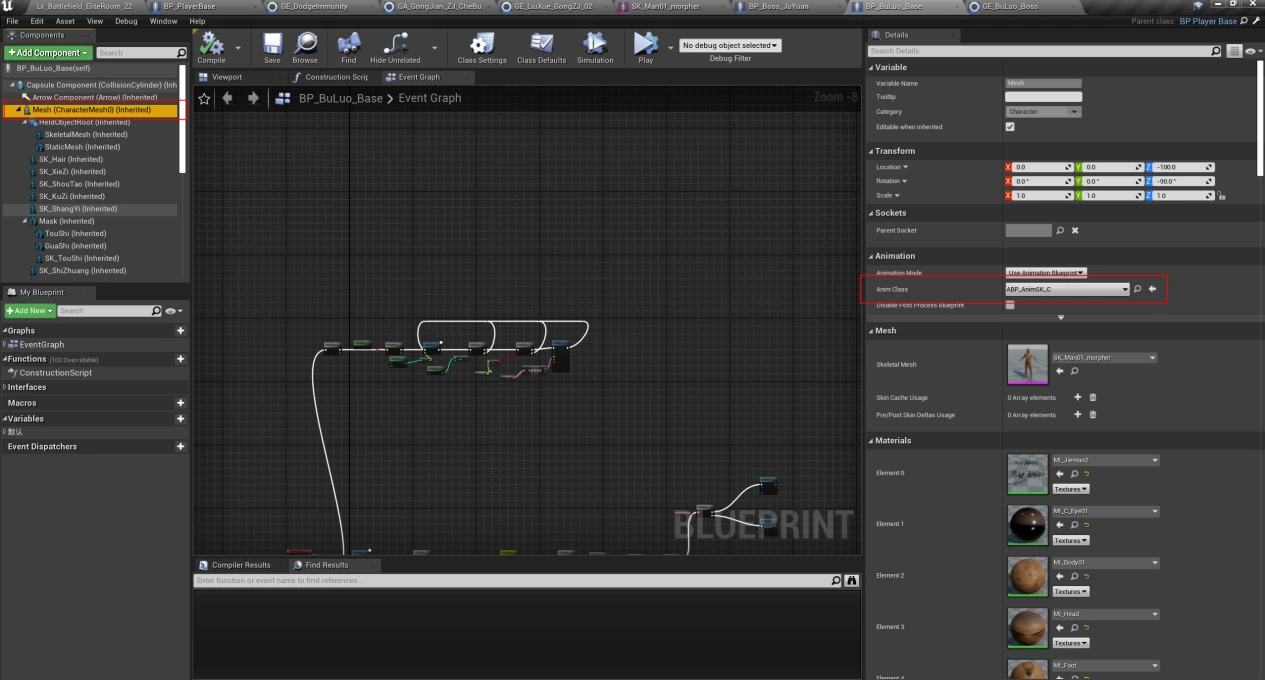The width and height of the screenshot is (1265, 680).
Task: Save the blueprint with Save icon
Action: coord(272,45)
